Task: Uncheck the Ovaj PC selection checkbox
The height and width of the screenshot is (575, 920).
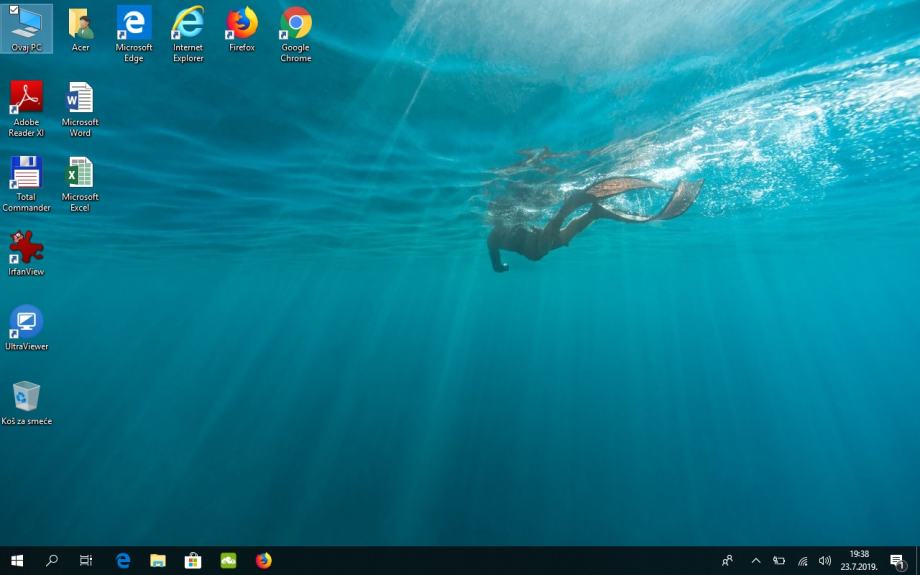Action: [14, 10]
